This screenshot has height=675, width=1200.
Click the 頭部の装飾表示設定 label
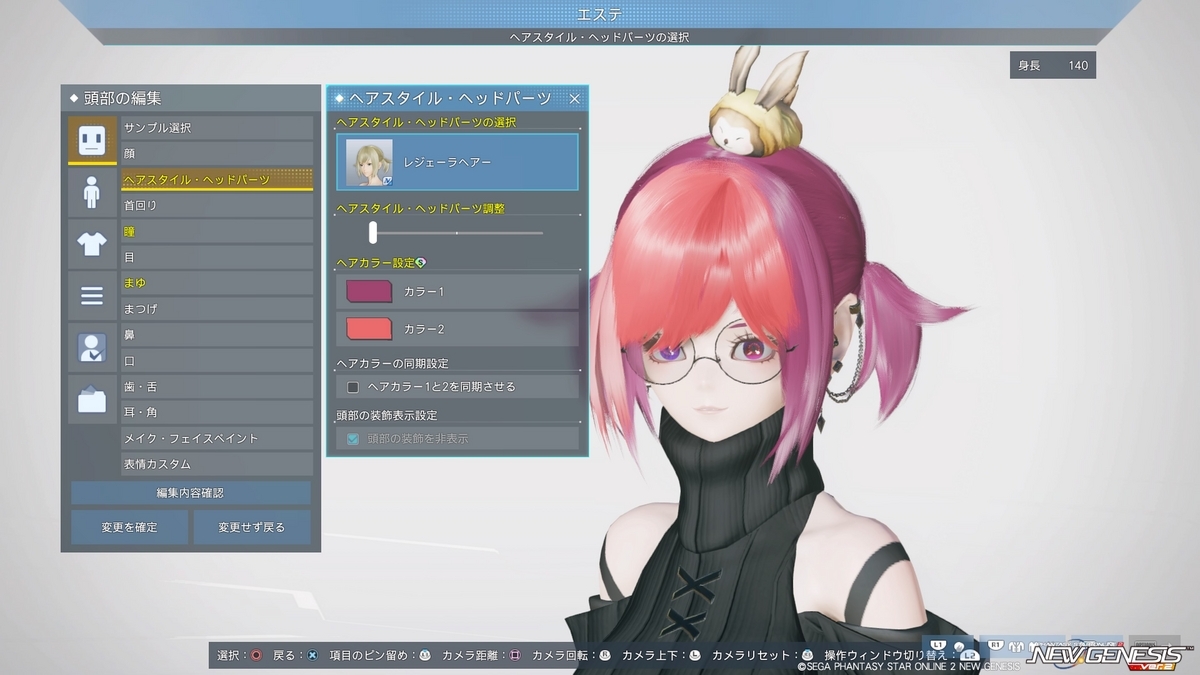click(x=387, y=415)
